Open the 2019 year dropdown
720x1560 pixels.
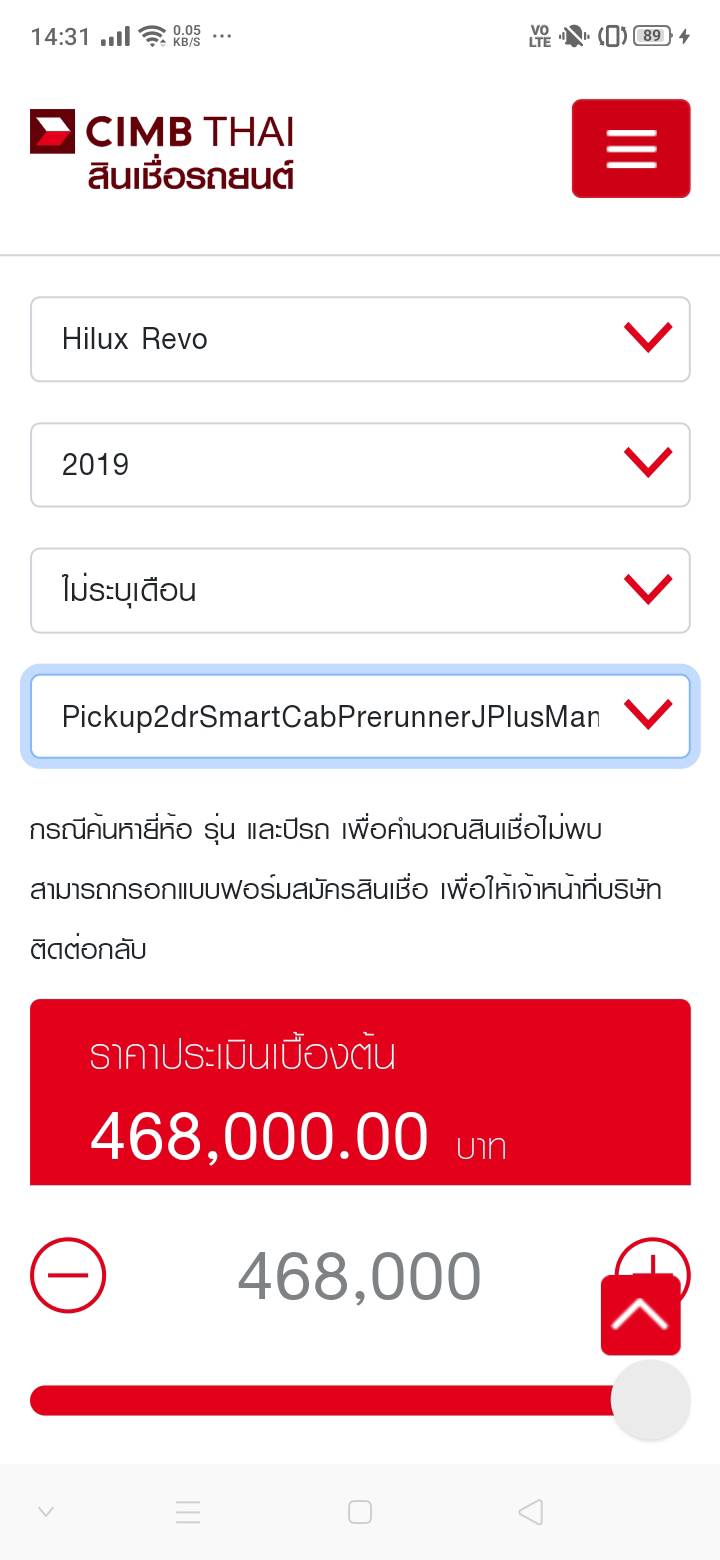point(360,464)
